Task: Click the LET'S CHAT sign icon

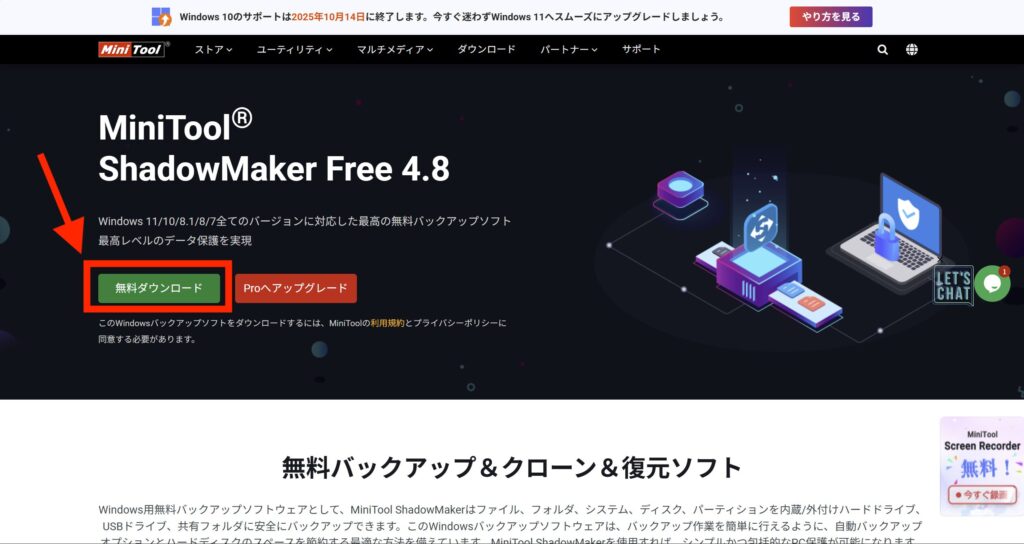Action: coord(953,285)
